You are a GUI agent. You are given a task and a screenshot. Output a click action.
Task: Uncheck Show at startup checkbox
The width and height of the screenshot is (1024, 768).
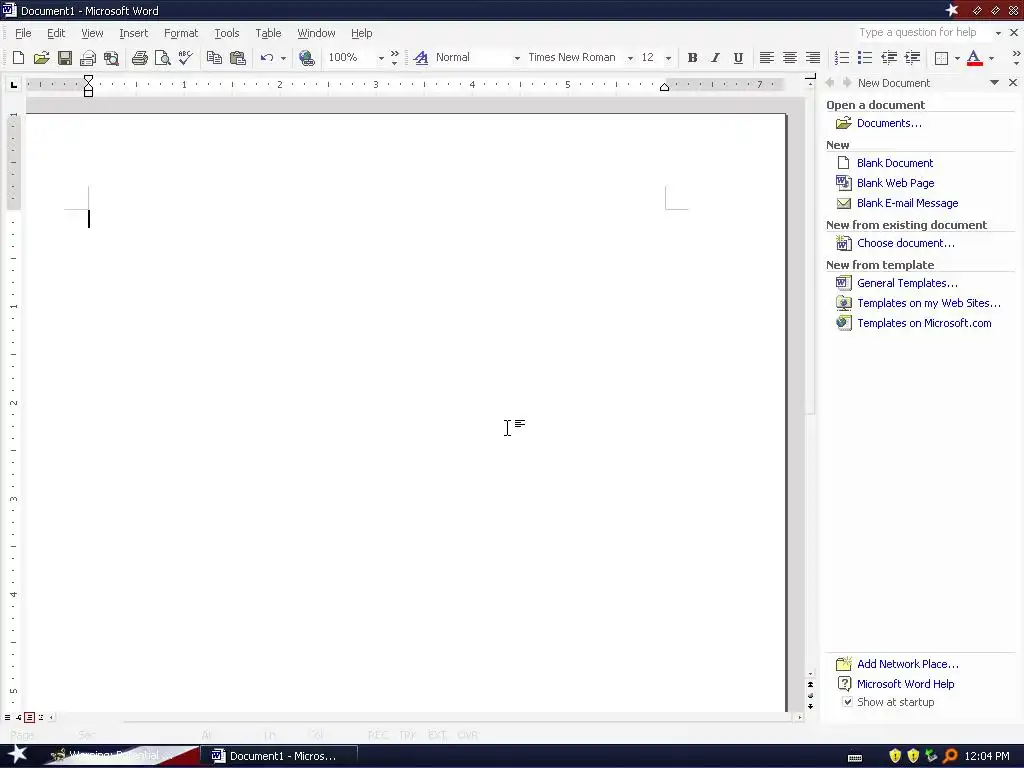coord(847,702)
